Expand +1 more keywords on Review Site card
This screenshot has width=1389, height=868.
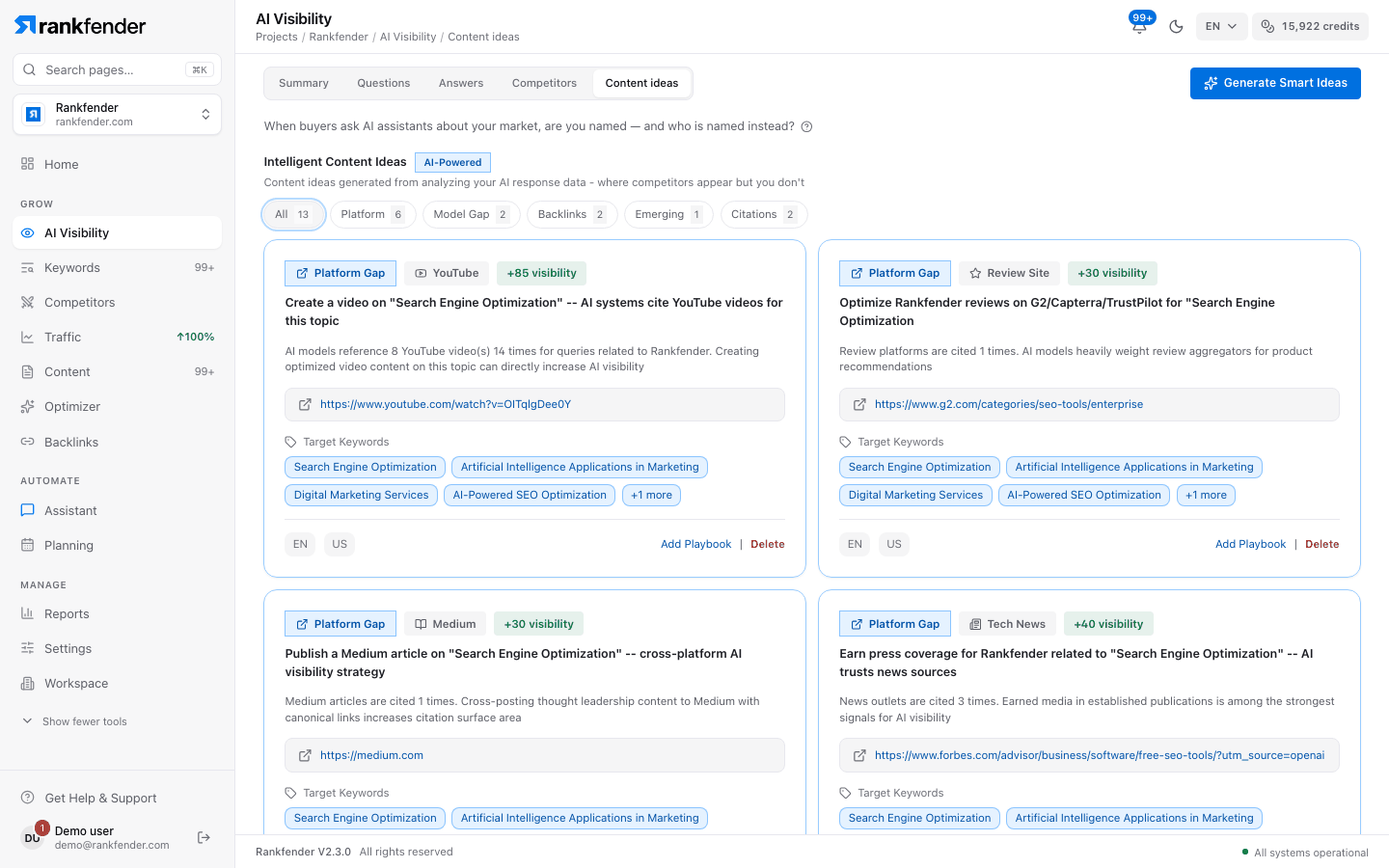[1206, 496]
